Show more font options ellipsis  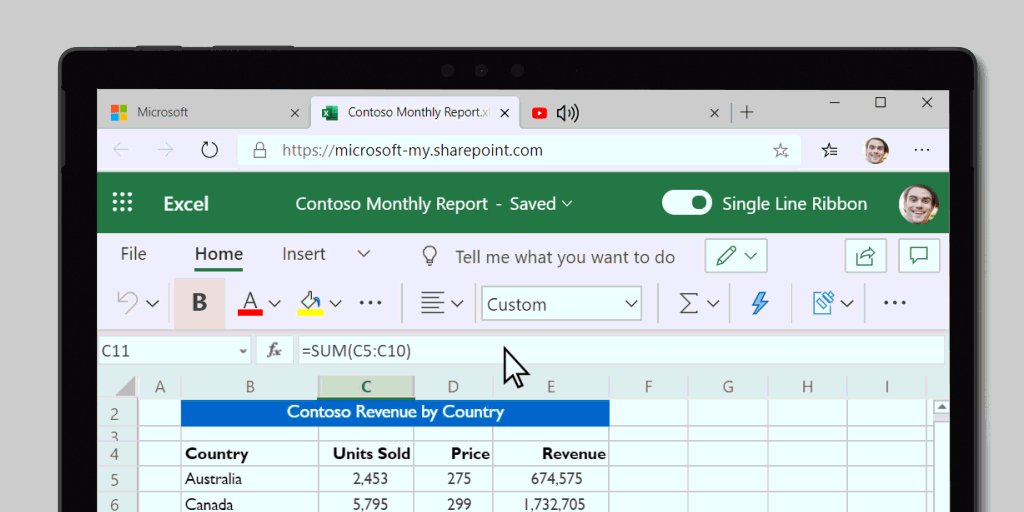[370, 303]
